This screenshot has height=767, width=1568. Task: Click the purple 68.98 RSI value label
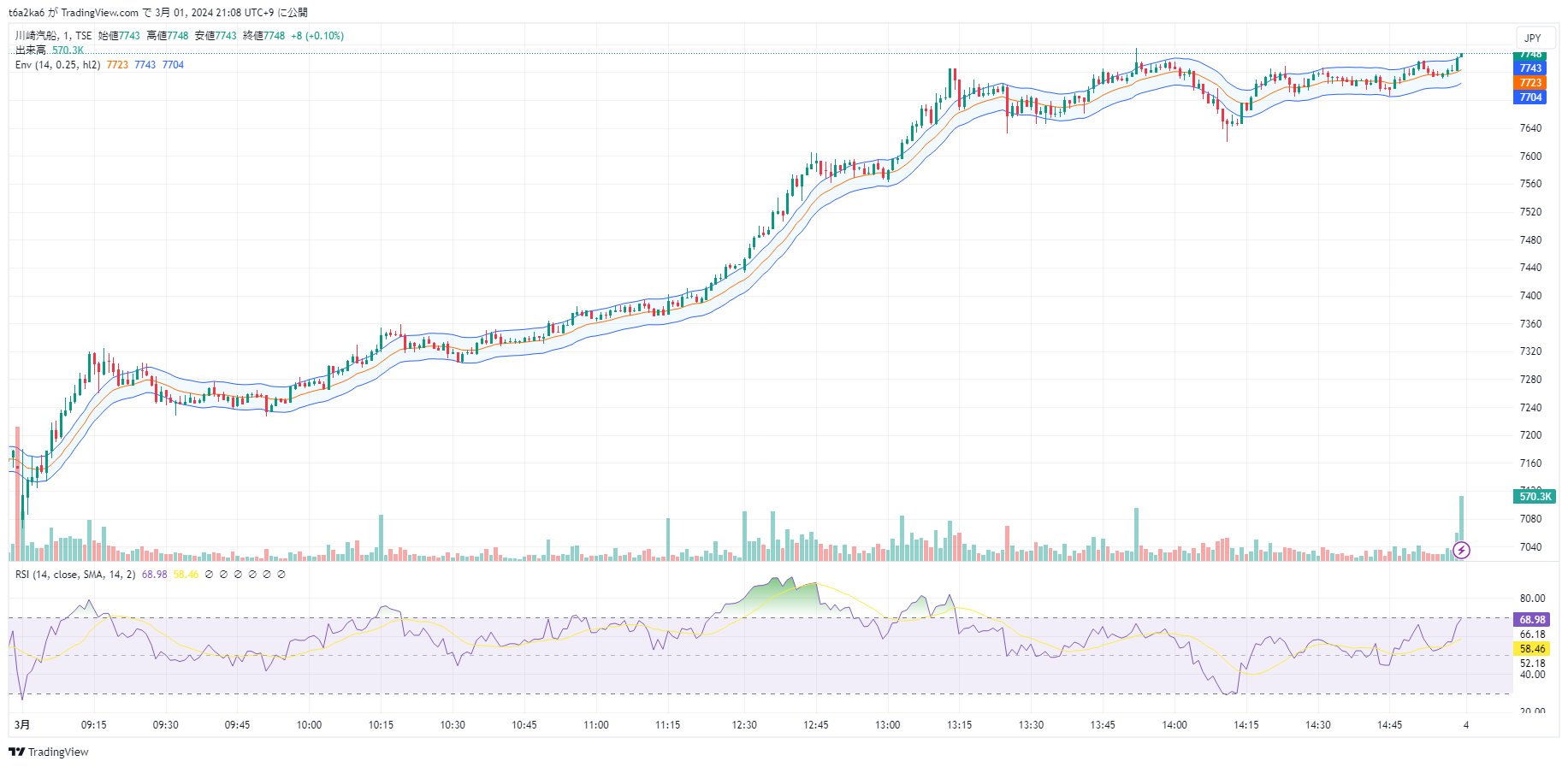[x=1532, y=620]
